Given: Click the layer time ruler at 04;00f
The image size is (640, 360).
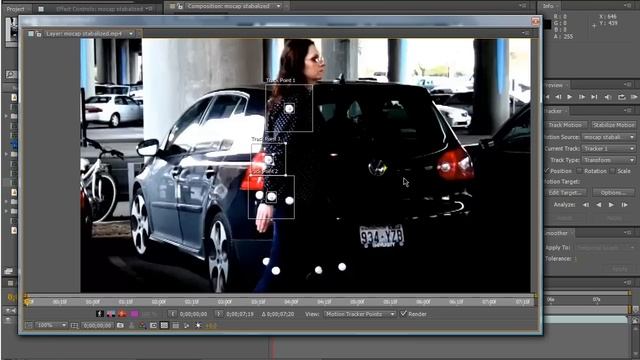Looking at the screenshot, I should (x=291, y=302).
